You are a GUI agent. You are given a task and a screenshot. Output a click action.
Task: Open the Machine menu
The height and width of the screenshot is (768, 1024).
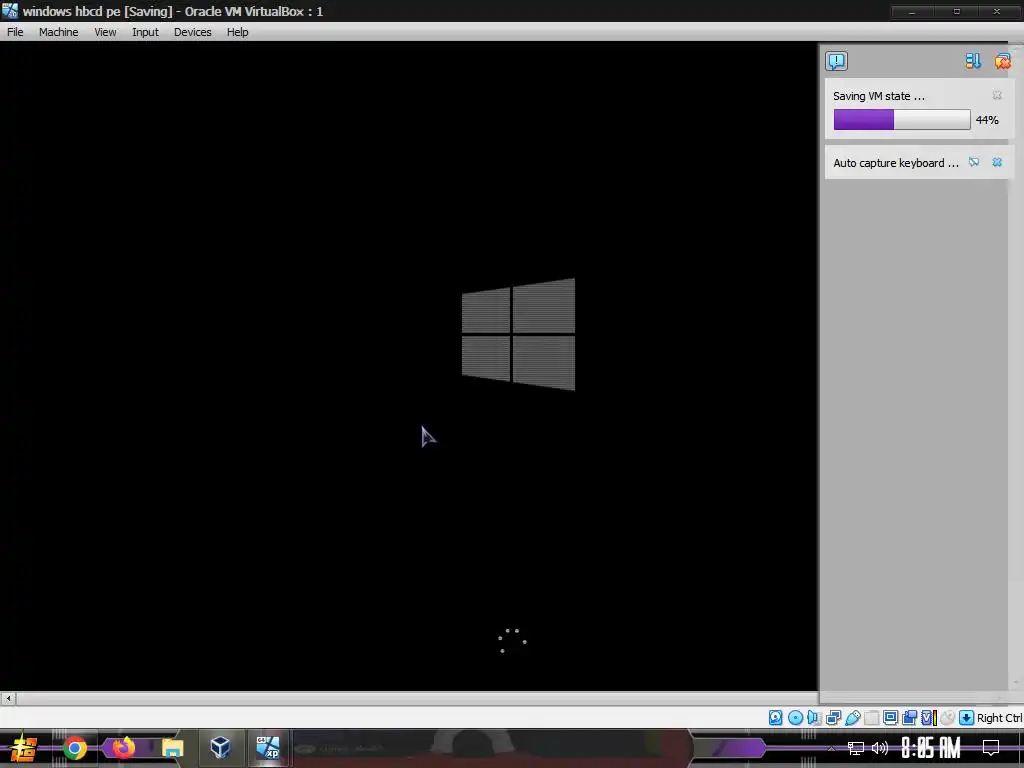[x=58, y=32]
